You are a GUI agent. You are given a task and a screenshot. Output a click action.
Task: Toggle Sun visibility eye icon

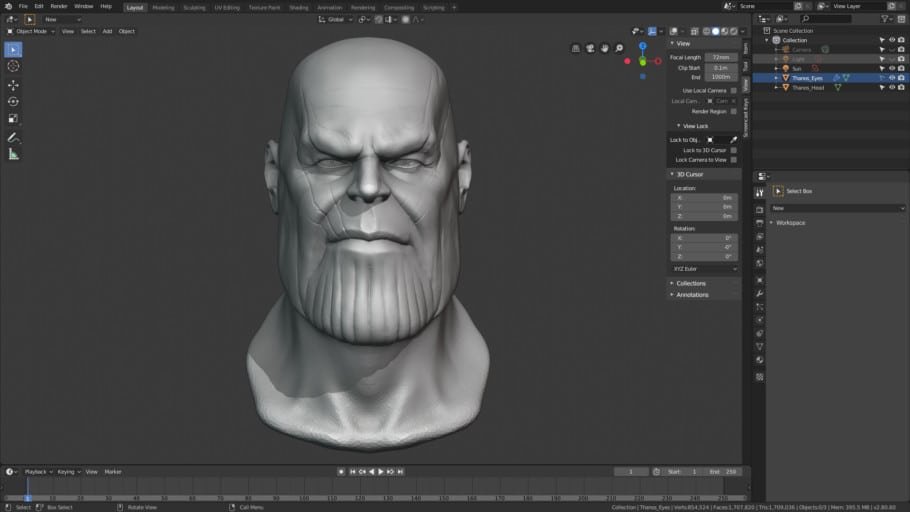point(892,68)
